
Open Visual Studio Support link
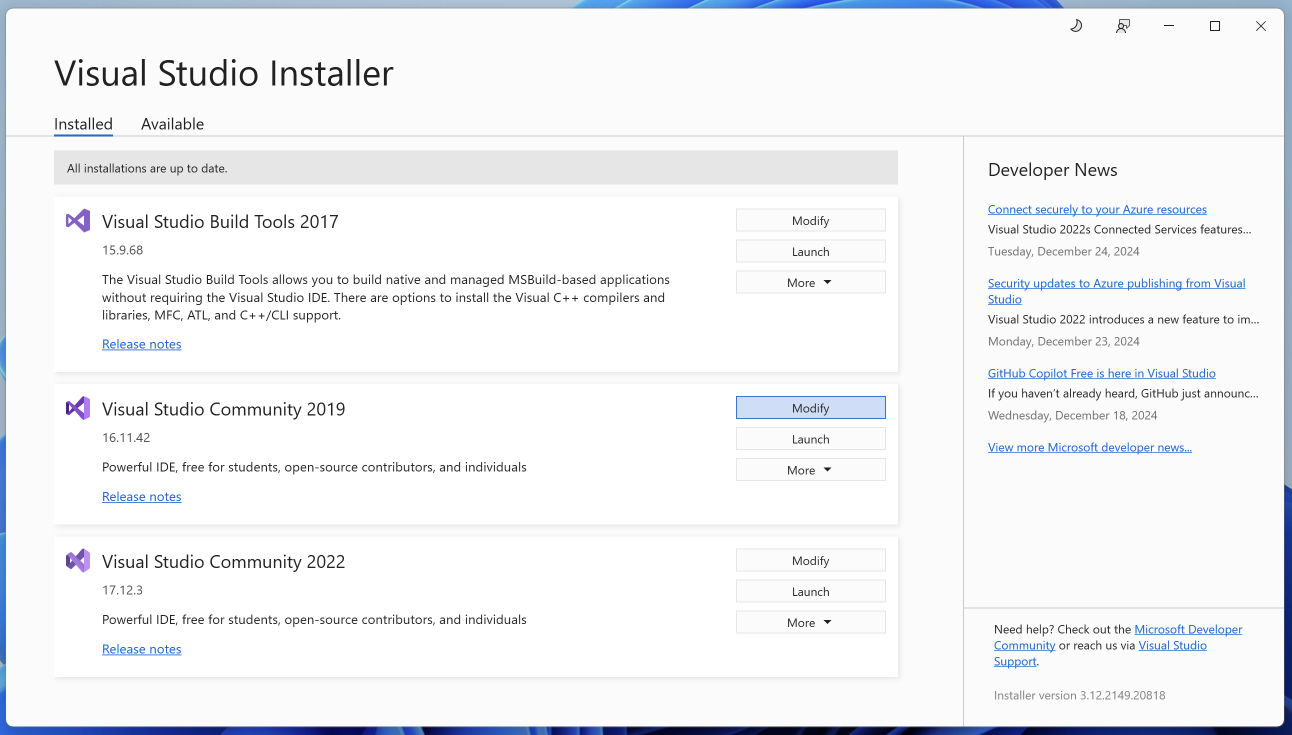[1172, 646]
